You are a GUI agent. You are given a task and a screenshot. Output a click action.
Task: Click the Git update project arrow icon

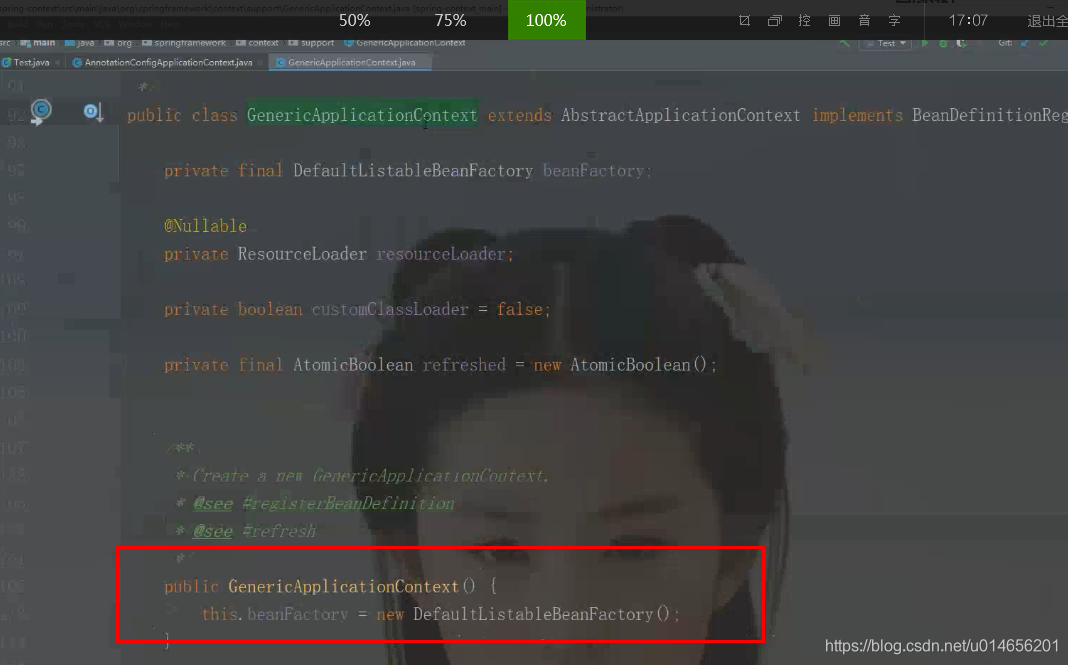1024,43
